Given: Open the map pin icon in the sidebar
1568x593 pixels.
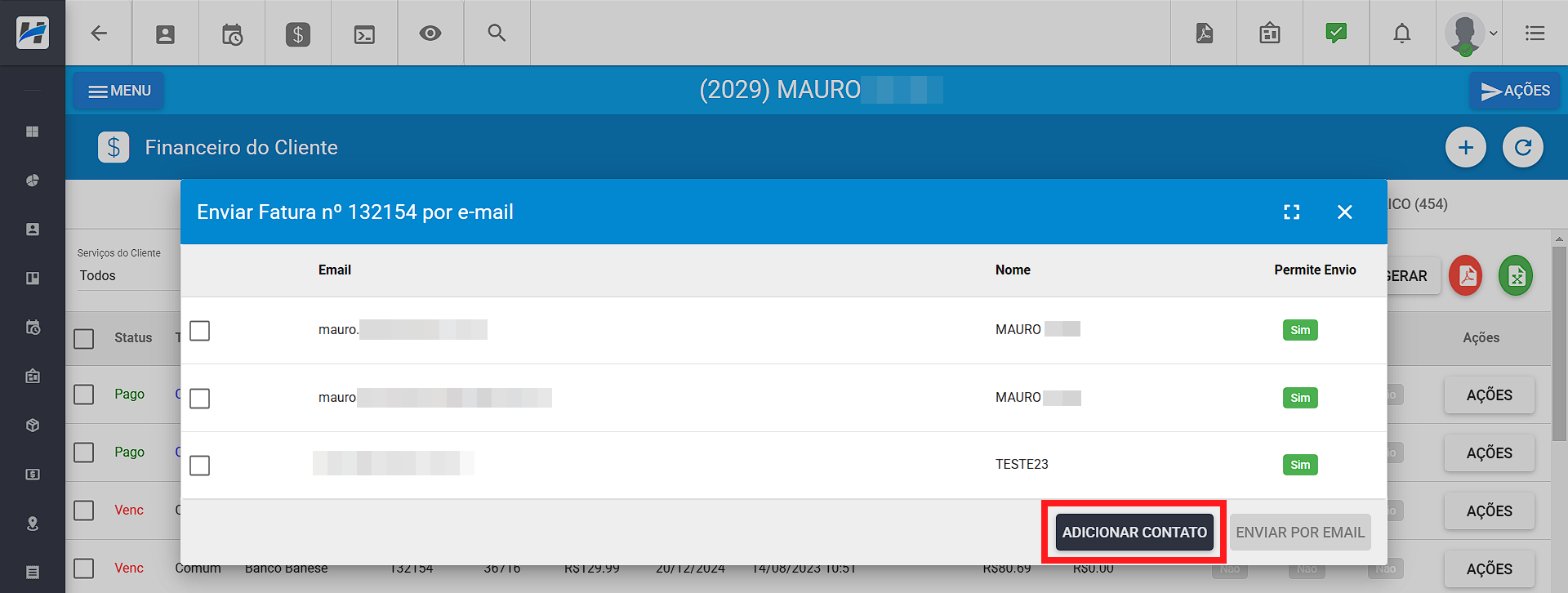Looking at the screenshot, I should pos(33,524).
